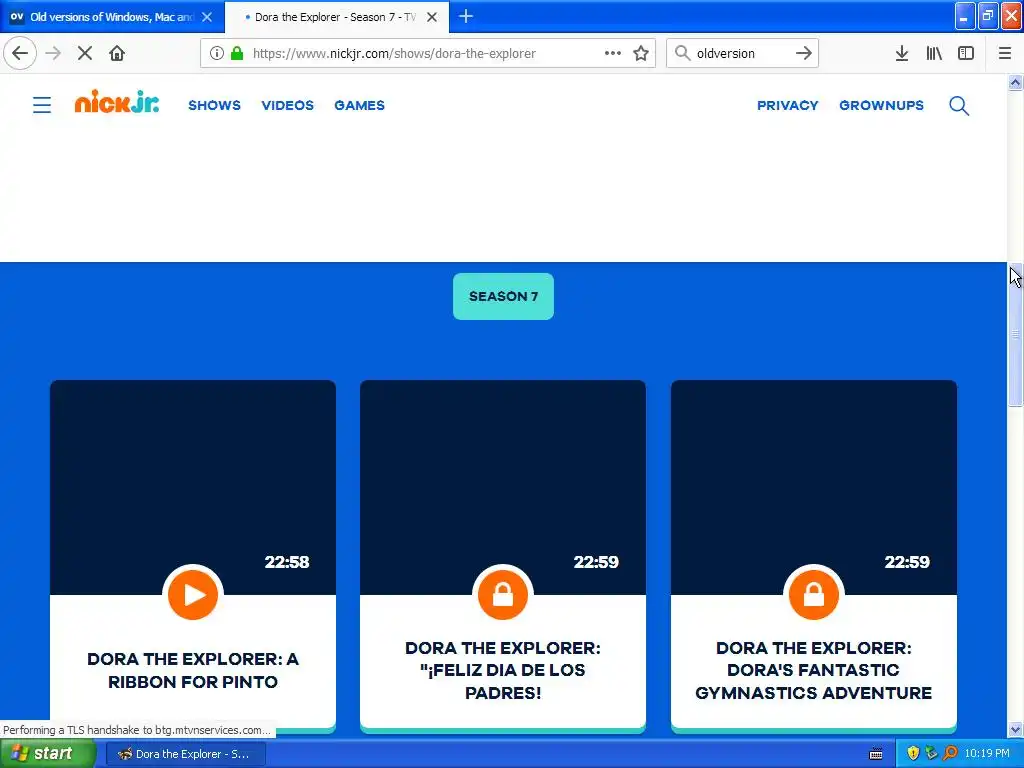Open the Library bookmarks and history
The width and height of the screenshot is (1024, 768).
[x=934, y=53]
